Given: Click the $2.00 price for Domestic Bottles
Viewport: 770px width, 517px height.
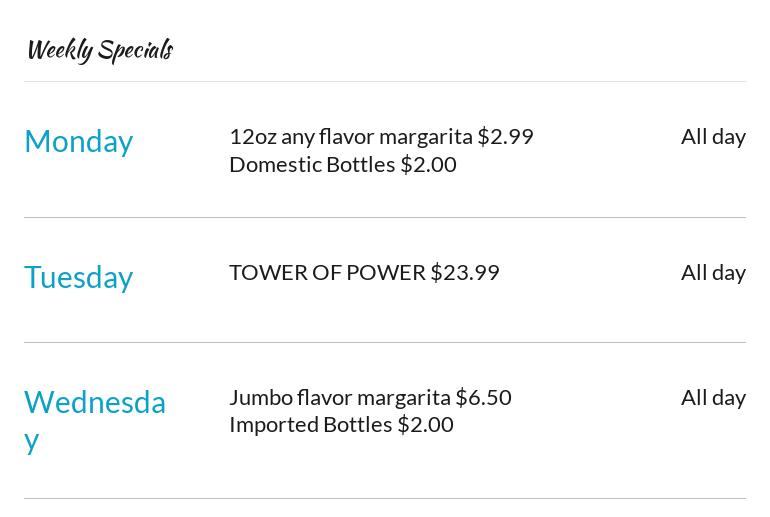Looking at the screenshot, I should (428, 164).
